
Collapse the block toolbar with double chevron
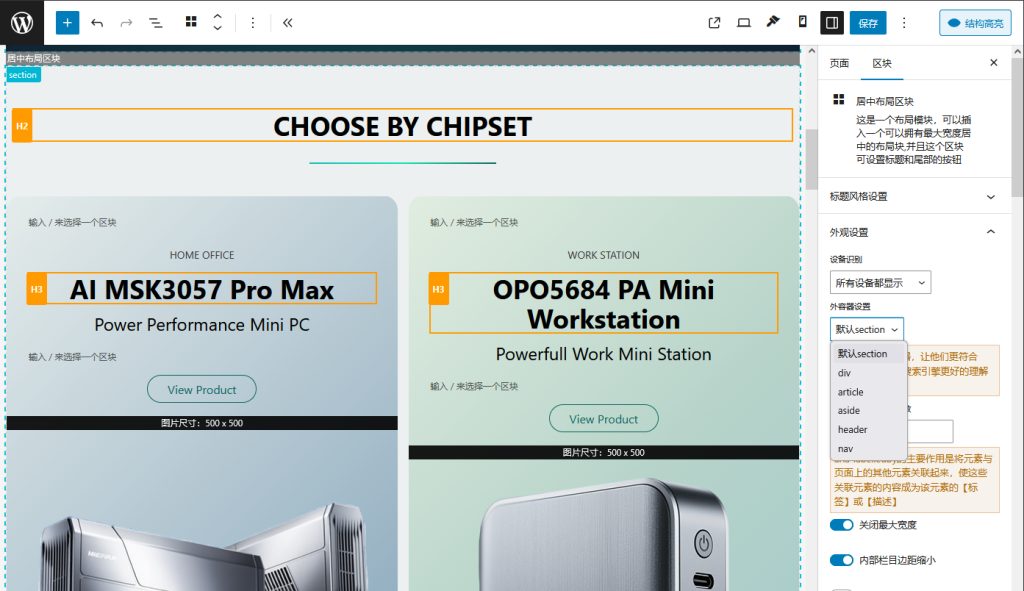[x=287, y=22]
